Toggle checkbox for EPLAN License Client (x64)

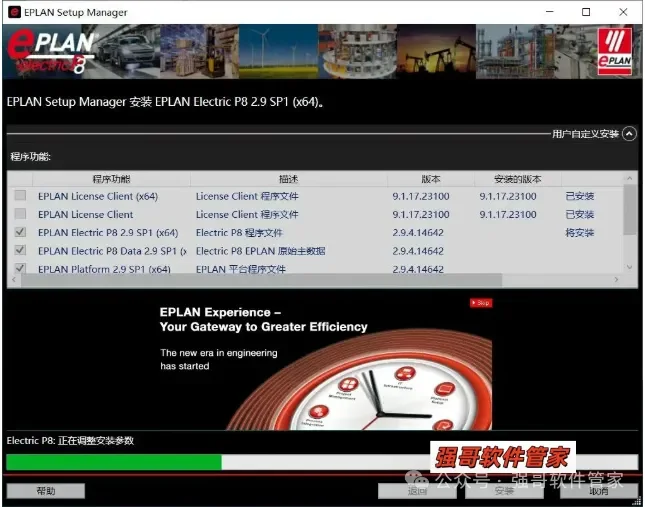[x=20, y=195]
